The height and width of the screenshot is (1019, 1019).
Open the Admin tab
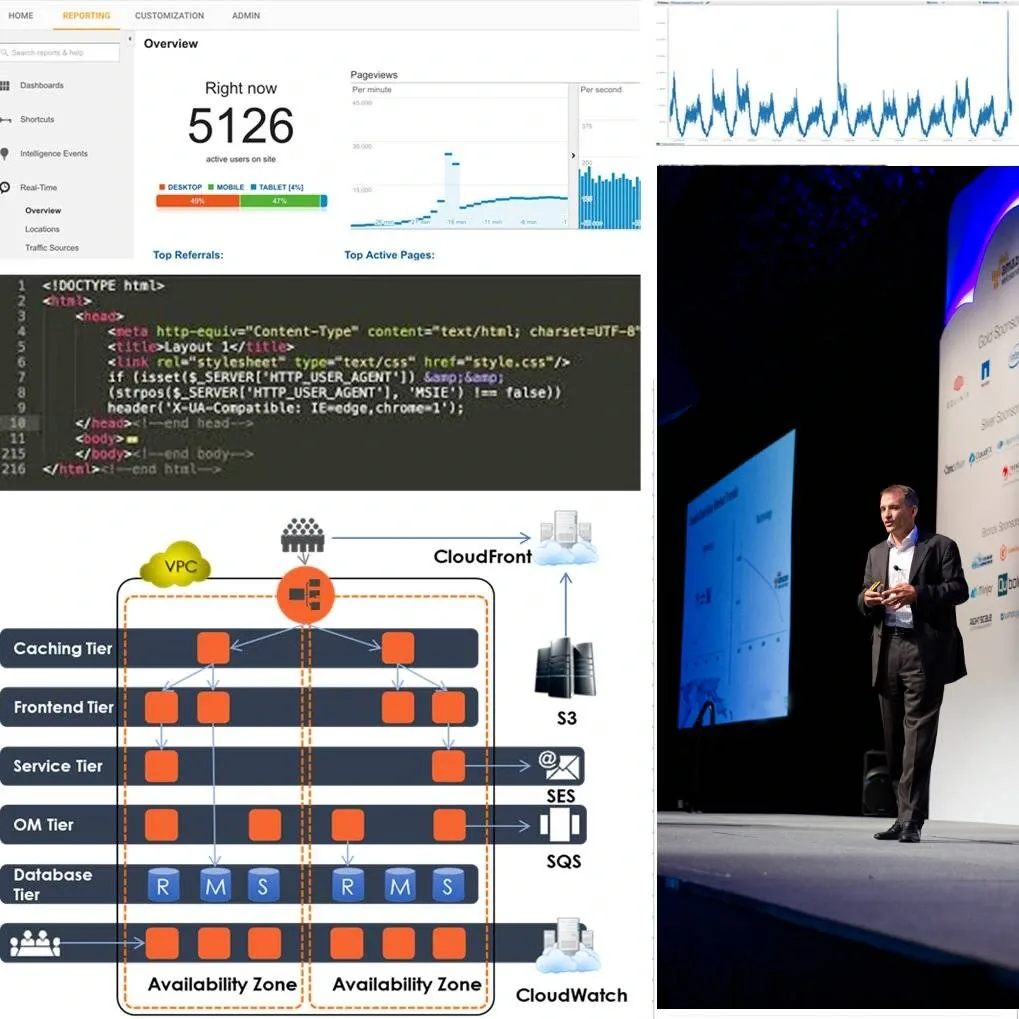tap(246, 16)
